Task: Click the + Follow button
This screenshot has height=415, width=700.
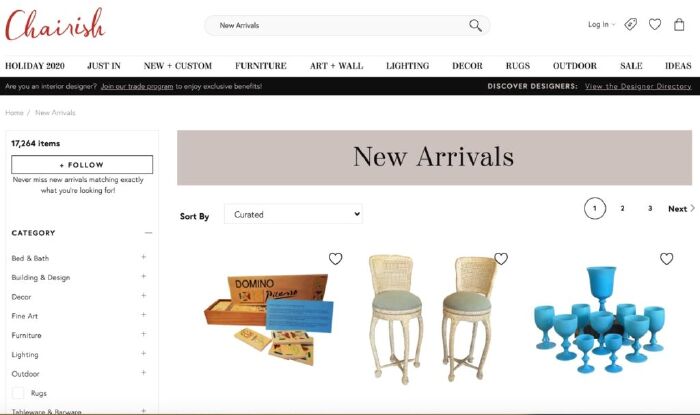Action: click(x=82, y=165)
